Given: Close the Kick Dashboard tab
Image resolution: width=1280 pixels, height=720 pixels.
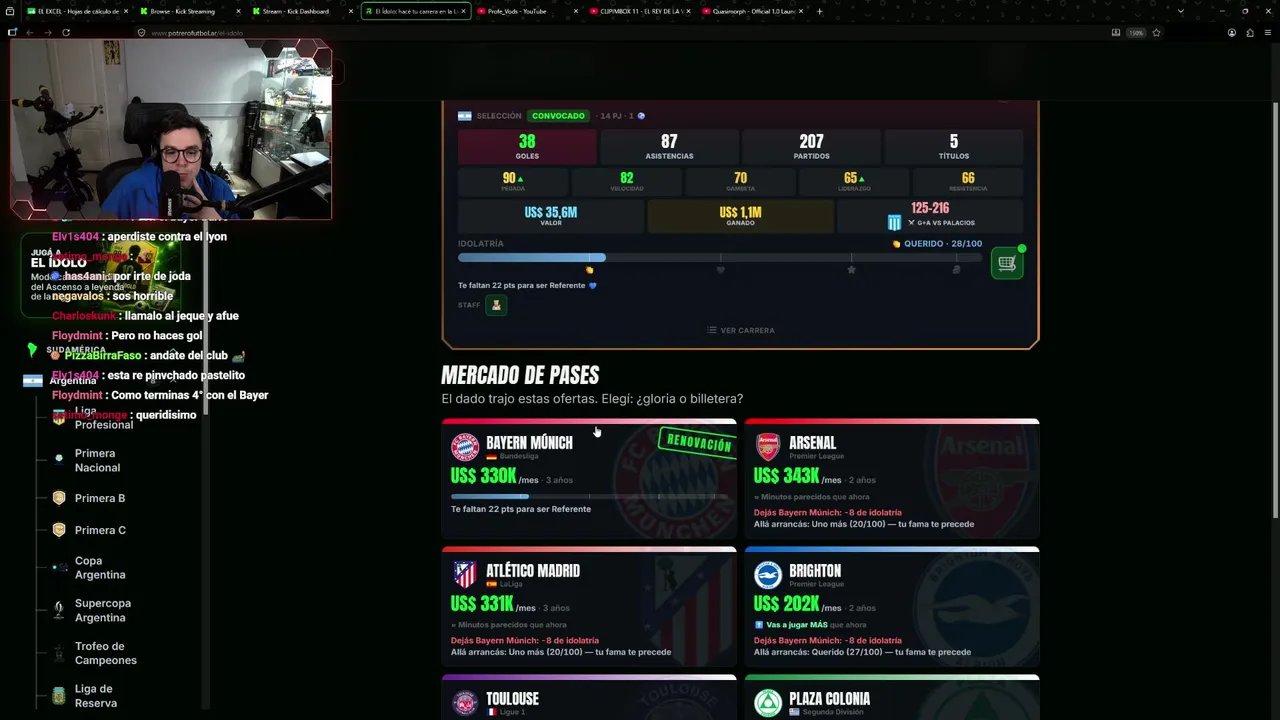Looking at the screenshot, I should 351,11.
